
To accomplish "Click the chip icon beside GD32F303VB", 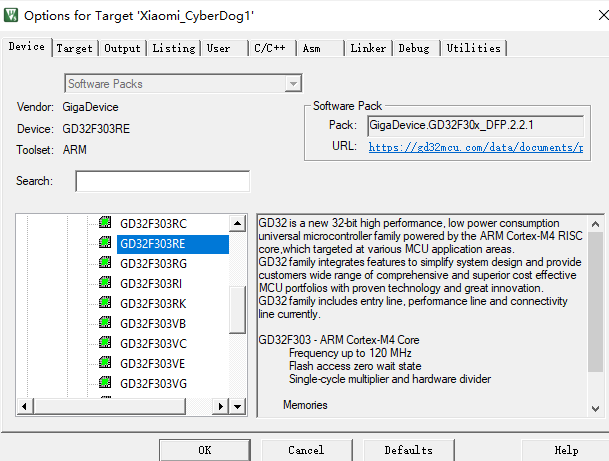I will 105,322.
